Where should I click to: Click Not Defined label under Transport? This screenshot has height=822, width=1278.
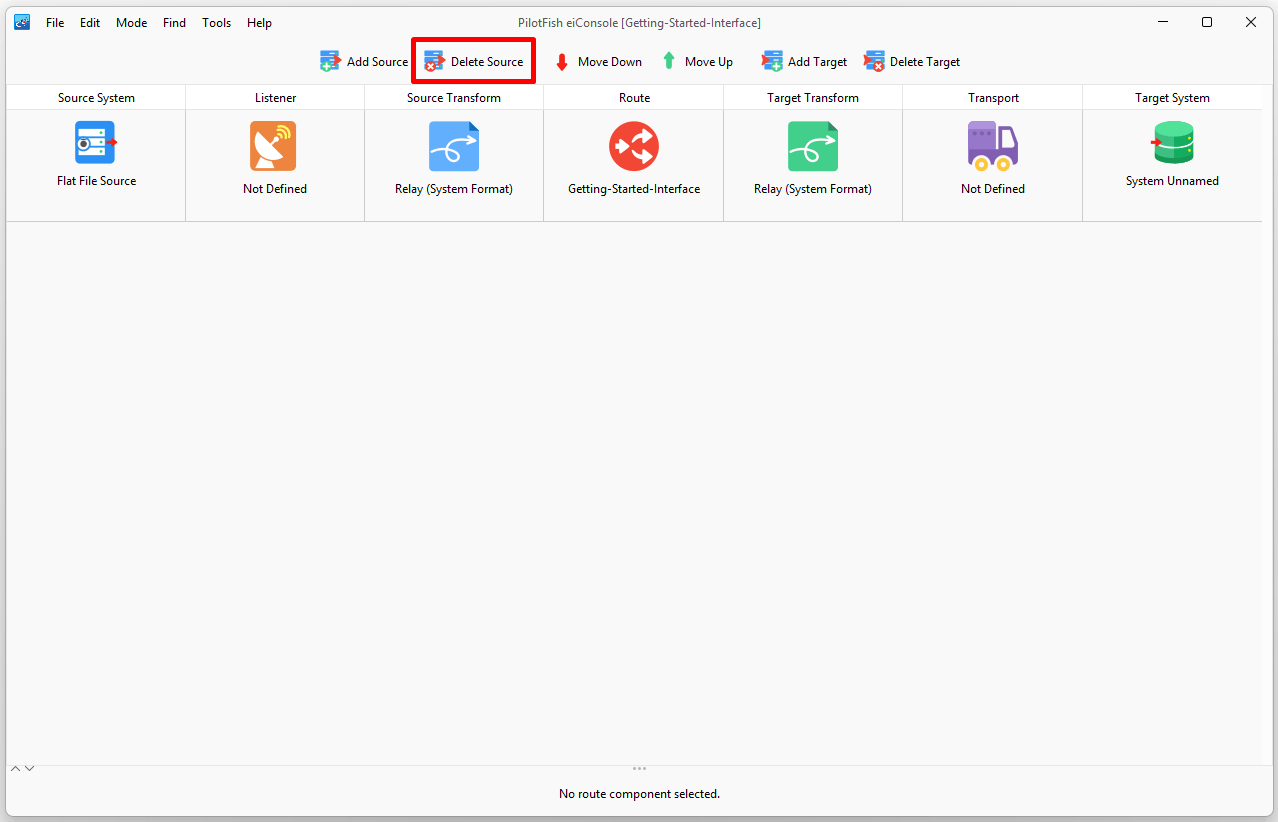pyautogui.click(x=993, y=189)
